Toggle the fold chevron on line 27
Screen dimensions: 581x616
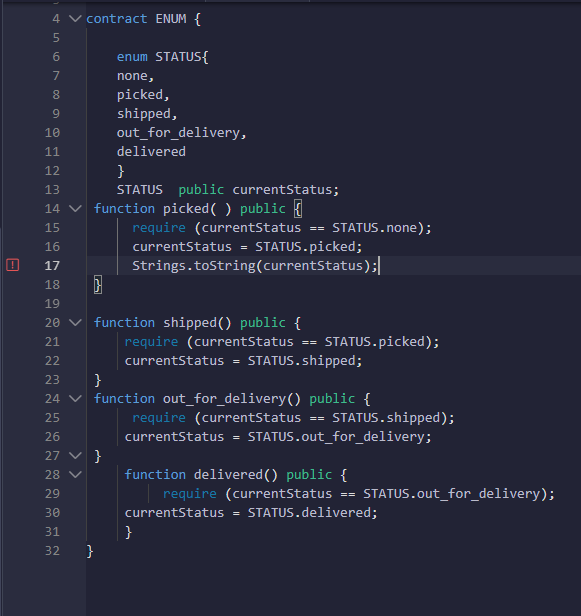point(75,456)
